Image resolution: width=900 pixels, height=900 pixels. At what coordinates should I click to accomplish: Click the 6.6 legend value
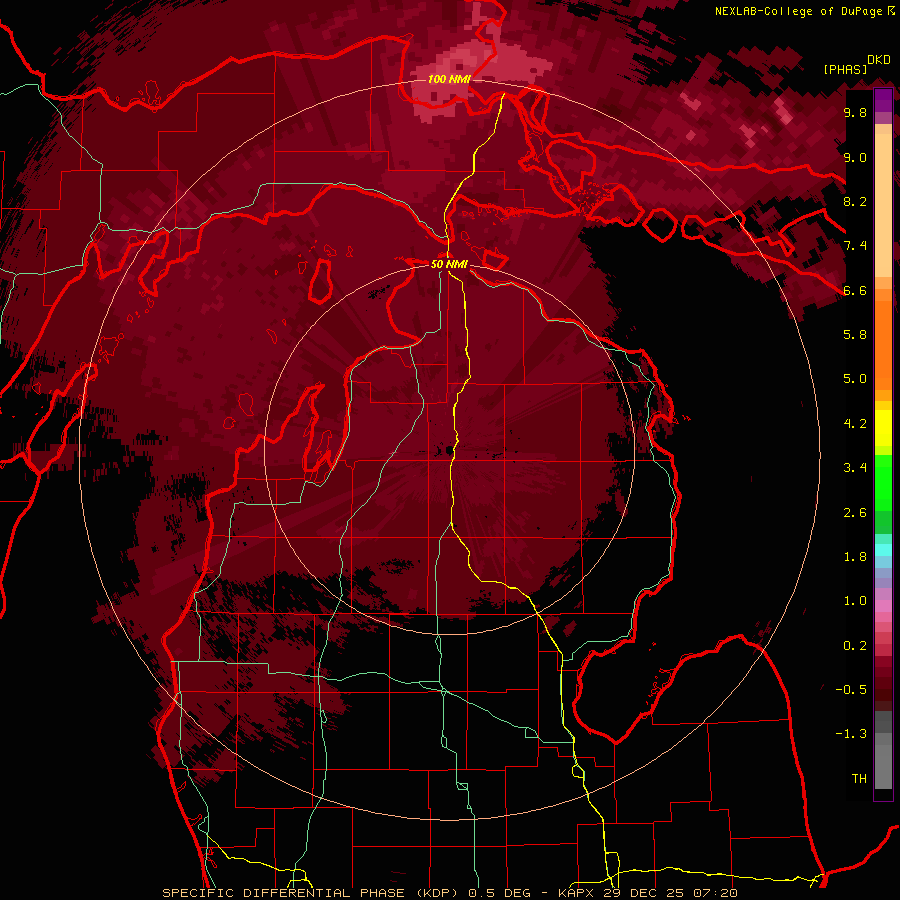click(x=855, y=290)
